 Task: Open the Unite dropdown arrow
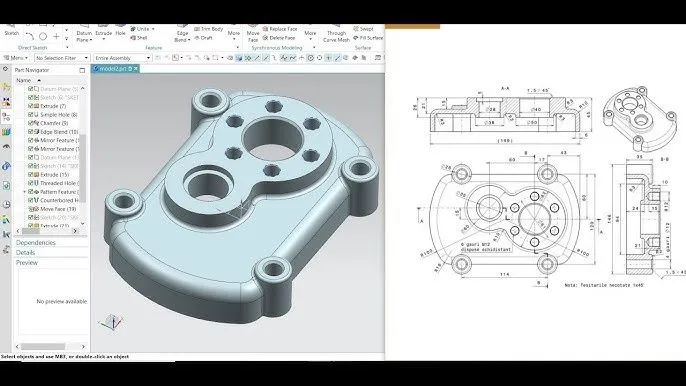coord(153,29)
